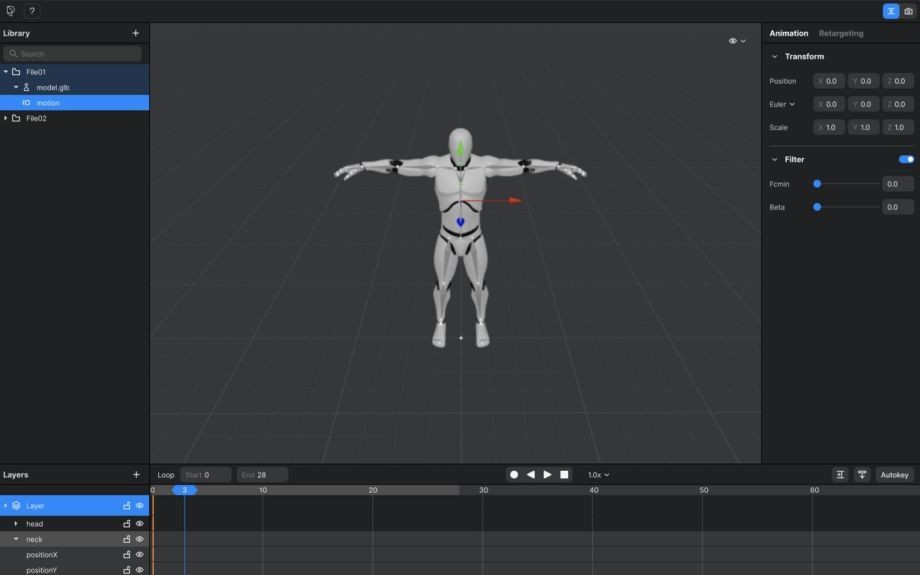Hide the neck layer with eye icon

coord(140,539)
